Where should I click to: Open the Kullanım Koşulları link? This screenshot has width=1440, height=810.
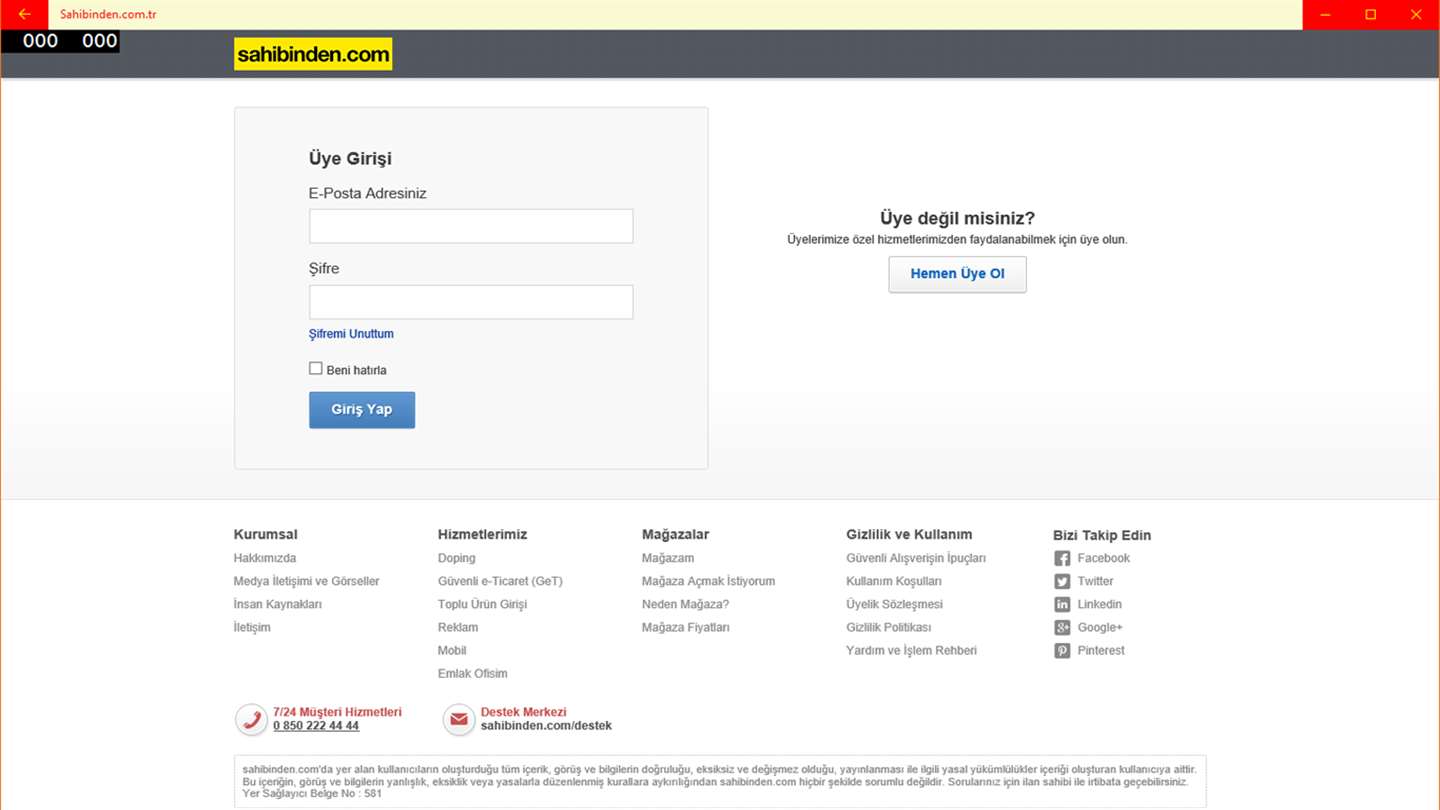[894, 581]
